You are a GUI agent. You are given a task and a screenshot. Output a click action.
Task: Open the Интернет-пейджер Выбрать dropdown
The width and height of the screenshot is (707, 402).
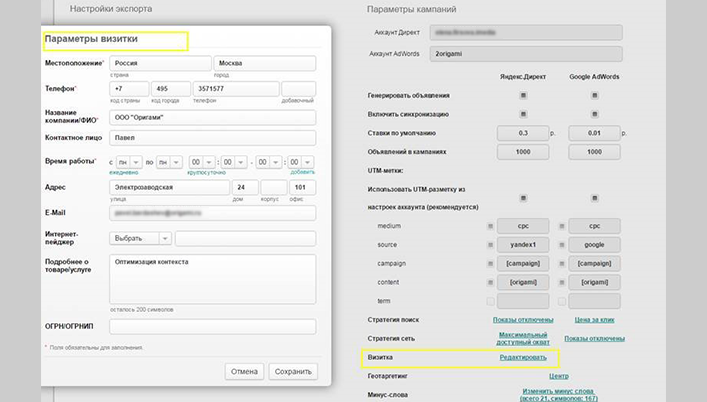pyautogui.click(x=140, y=238)
